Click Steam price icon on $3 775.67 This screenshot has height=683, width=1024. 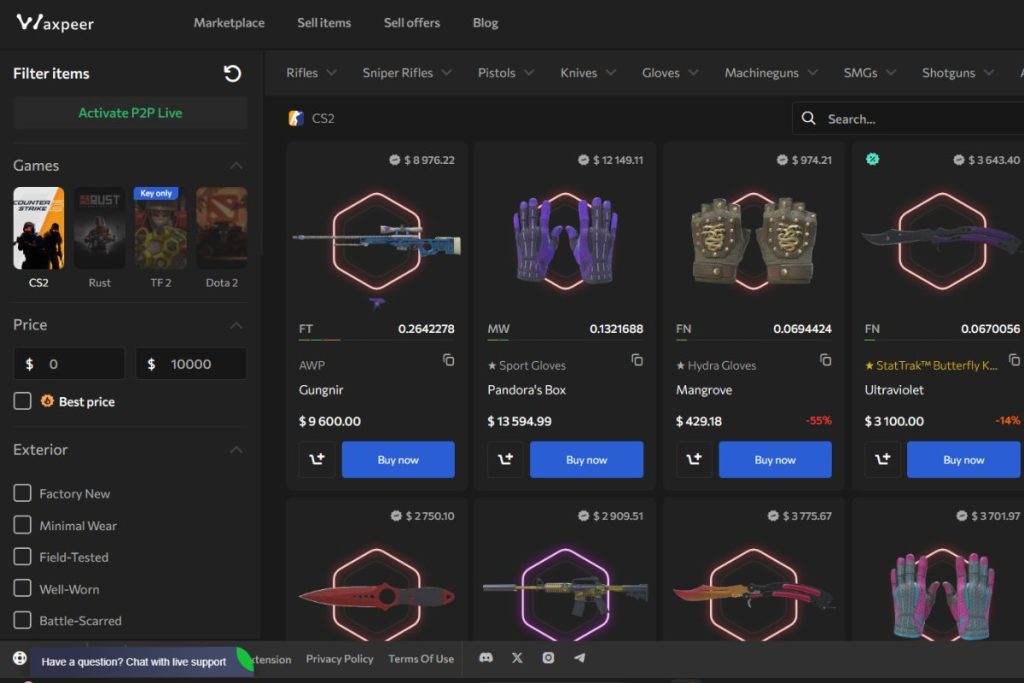[773, 516]
